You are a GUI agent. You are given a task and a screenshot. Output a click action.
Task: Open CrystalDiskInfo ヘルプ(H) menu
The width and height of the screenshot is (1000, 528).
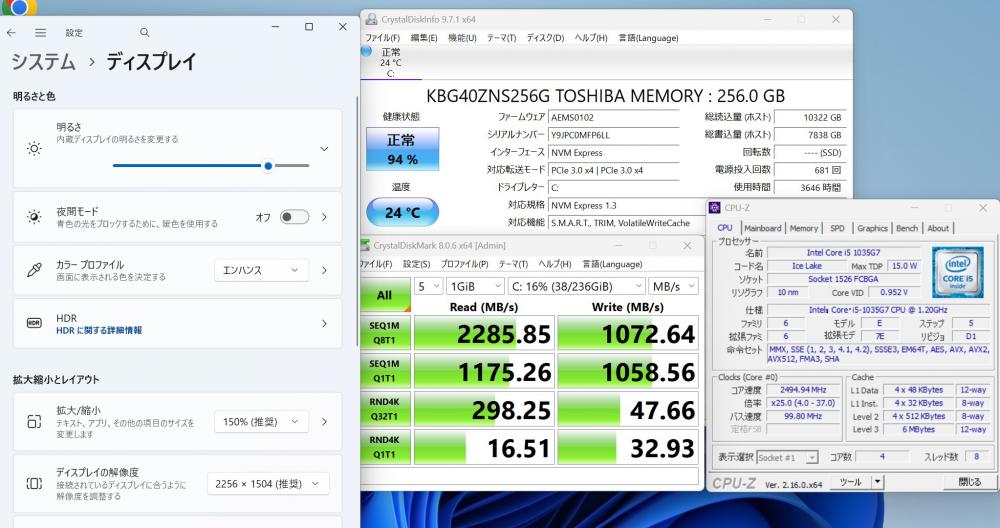[x=591, y=38]
